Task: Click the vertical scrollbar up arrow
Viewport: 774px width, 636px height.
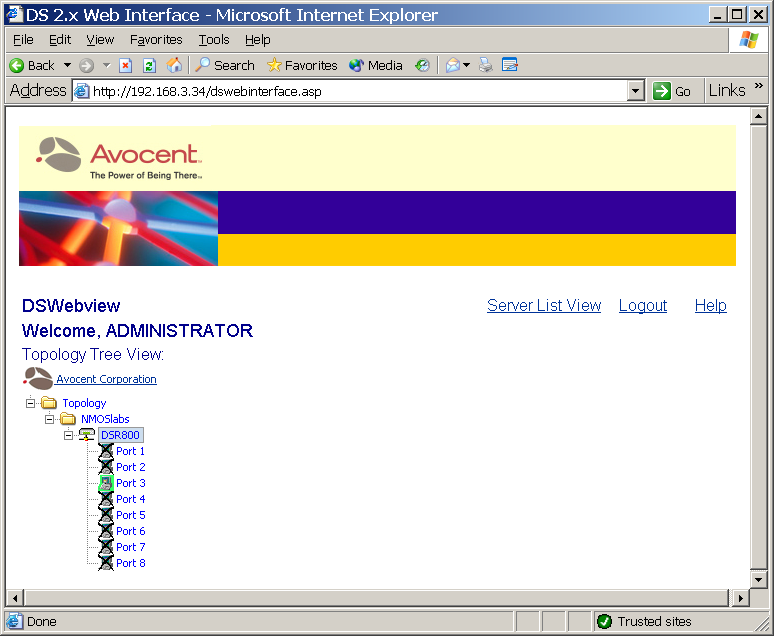Action: (x=758, y=117)
